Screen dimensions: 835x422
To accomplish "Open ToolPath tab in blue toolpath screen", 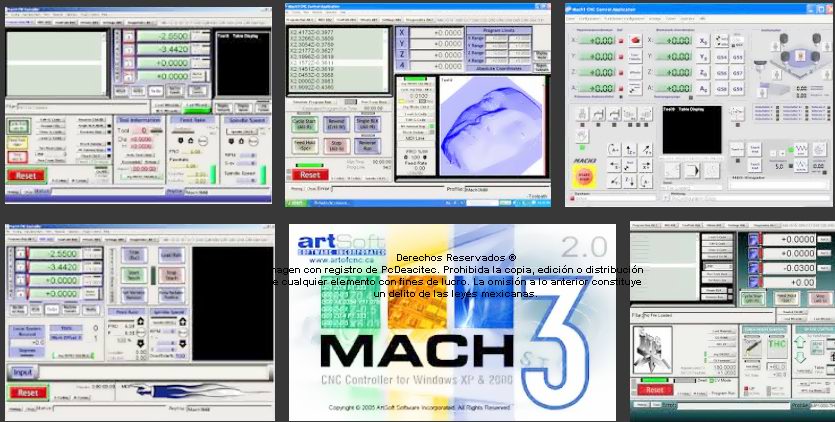I will point(346,19).
